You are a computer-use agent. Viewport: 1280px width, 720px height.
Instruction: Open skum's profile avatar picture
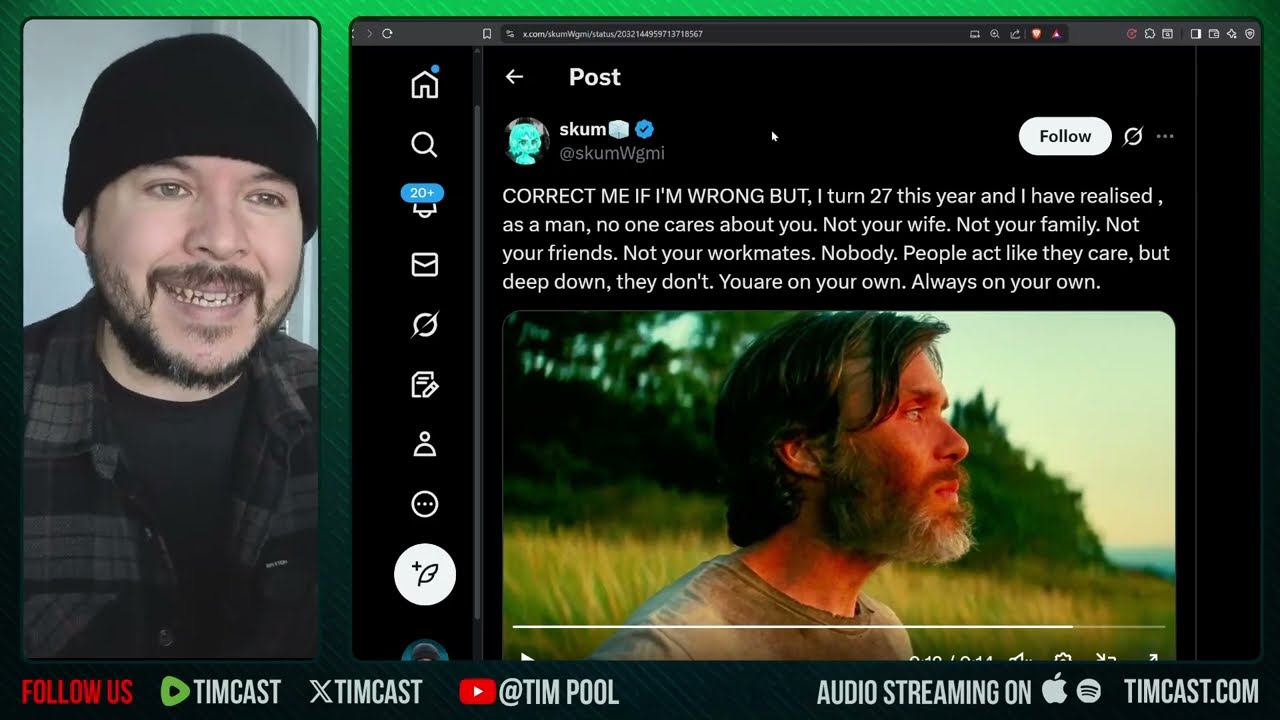point(526,141)
